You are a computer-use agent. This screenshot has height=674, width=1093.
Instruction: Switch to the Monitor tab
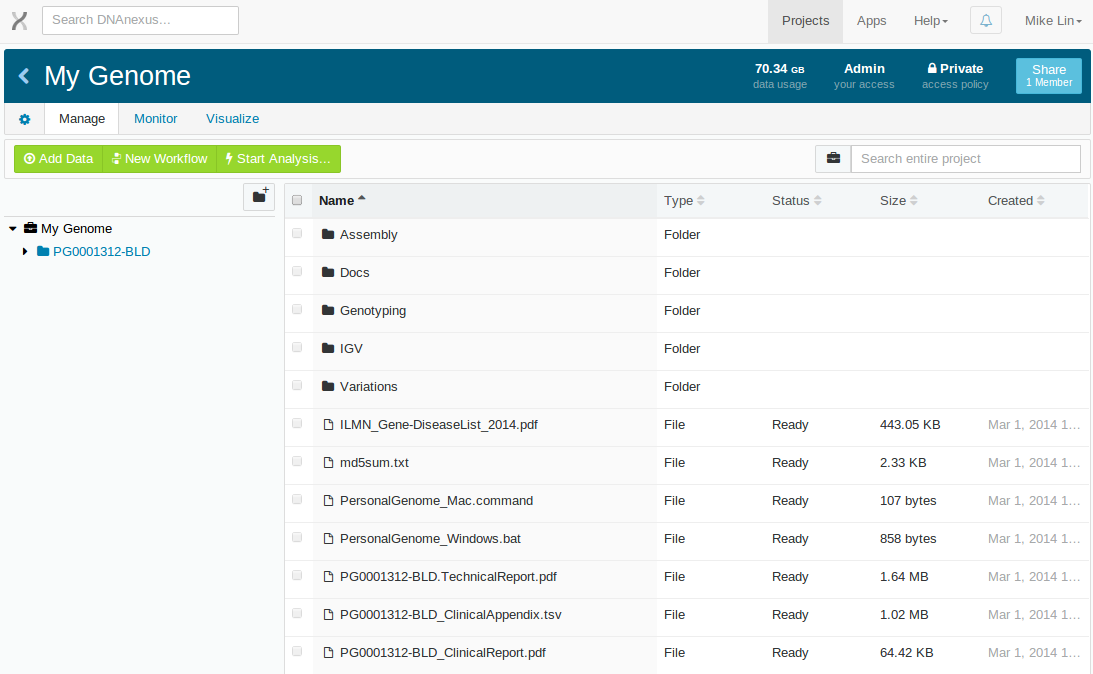155,118
